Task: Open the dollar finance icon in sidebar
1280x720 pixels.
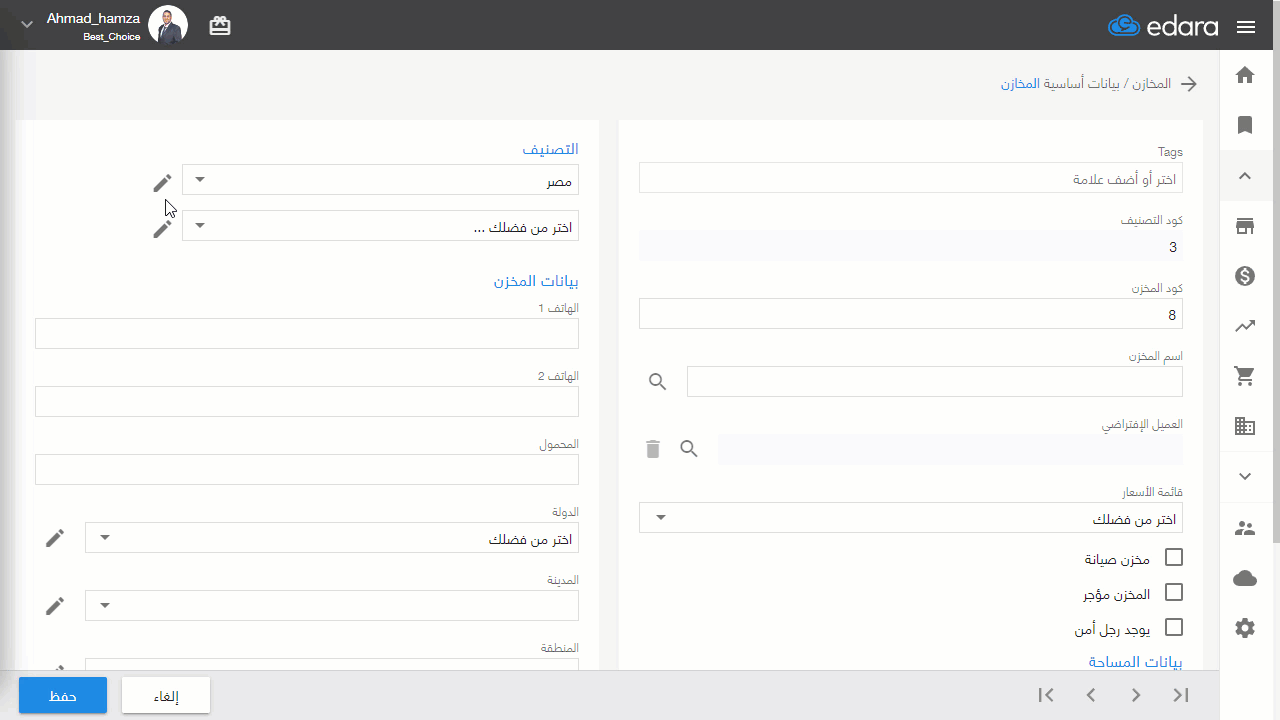Action: coord(1245,276)
